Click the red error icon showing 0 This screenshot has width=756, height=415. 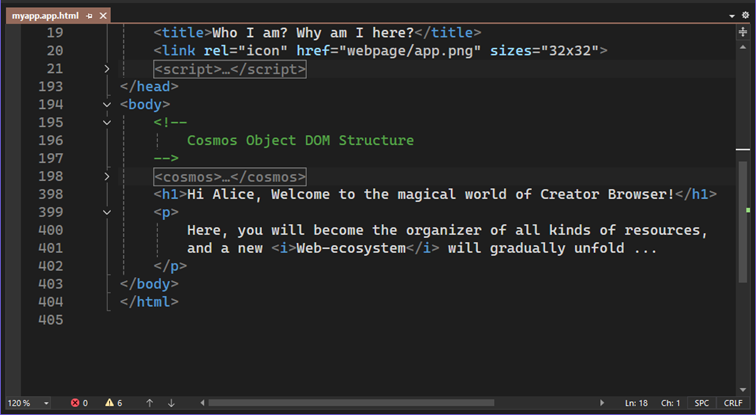click(x=75, y=403)
